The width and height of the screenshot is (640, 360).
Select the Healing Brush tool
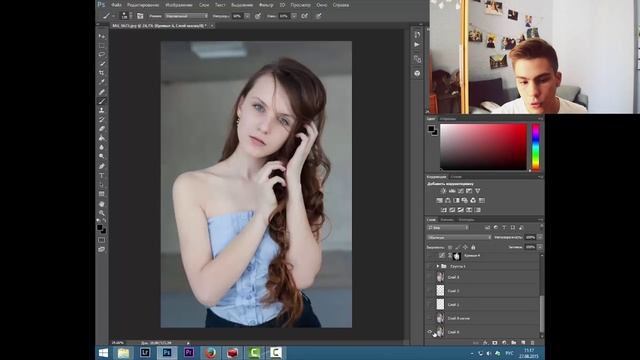102,92
